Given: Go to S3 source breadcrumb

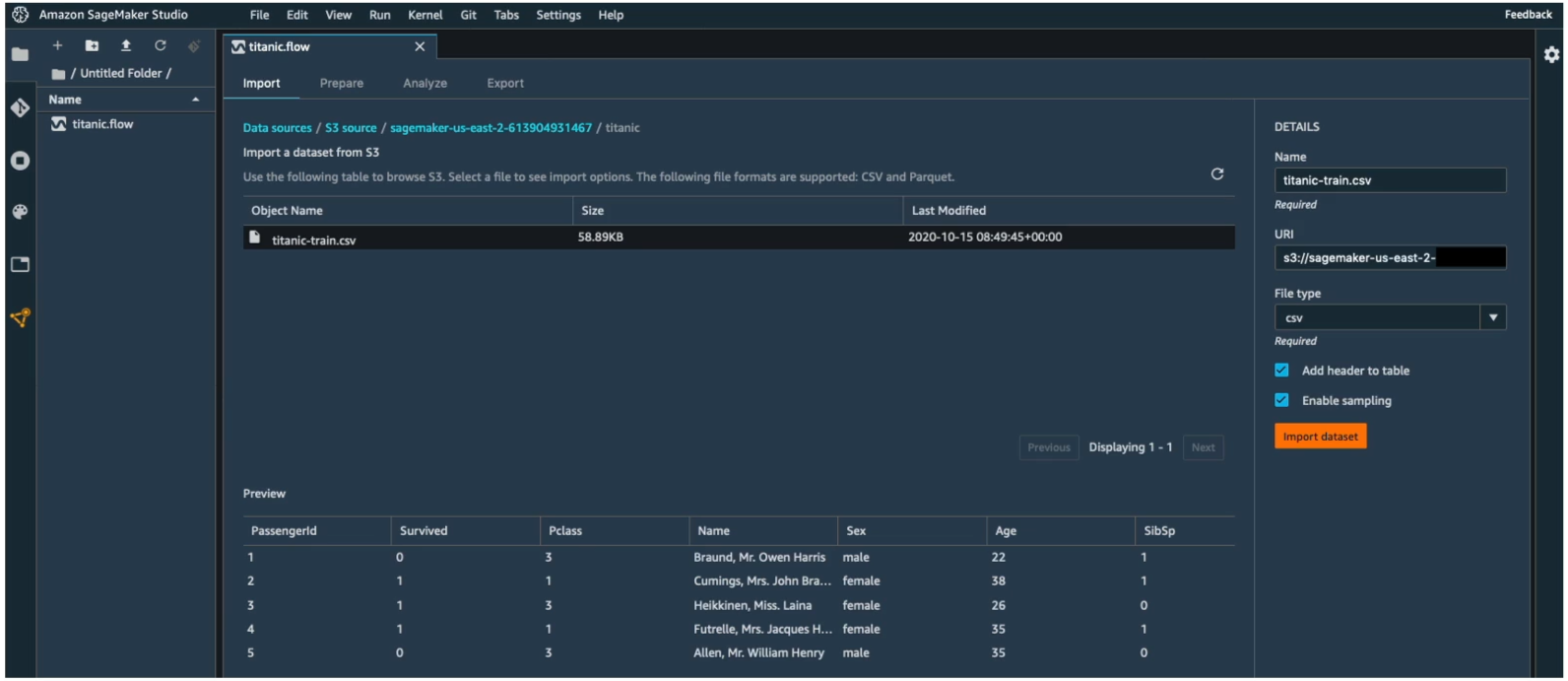Looking at the screenshot, I should (x=351, y=128).
